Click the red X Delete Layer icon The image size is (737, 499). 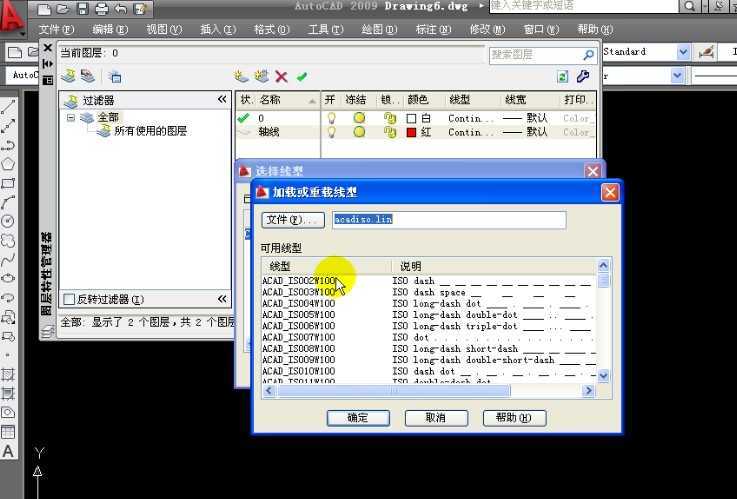click(281, 77)
